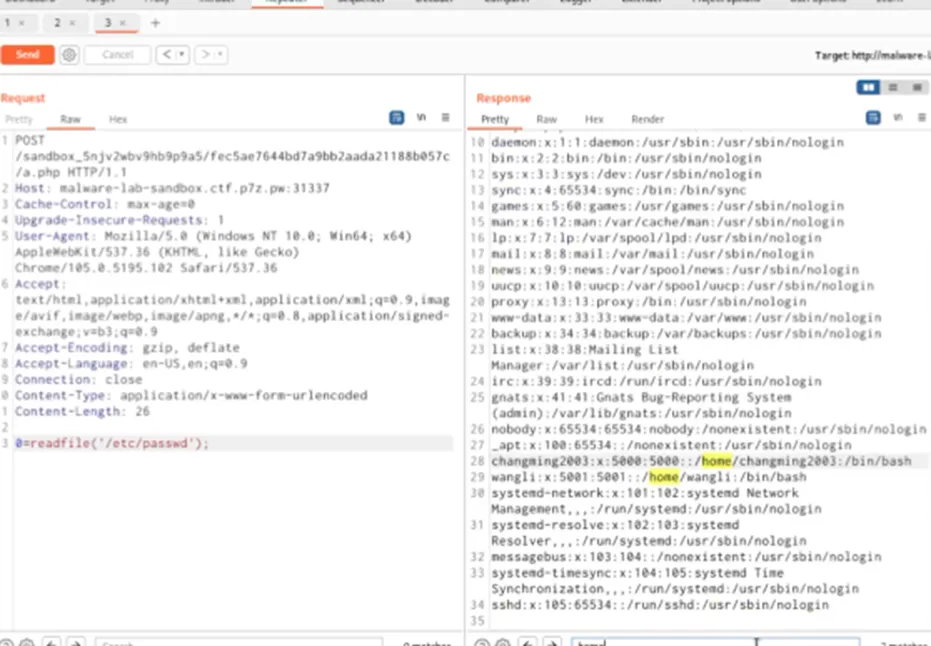
Task: Close Repeater tab 2
Action: click(x=72, y=23)
